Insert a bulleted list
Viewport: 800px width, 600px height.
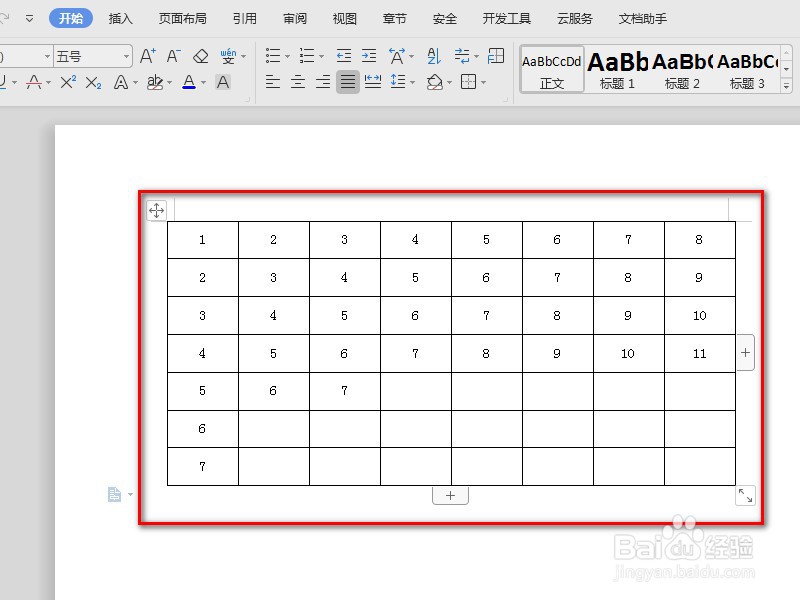click(x=273, y=56)
